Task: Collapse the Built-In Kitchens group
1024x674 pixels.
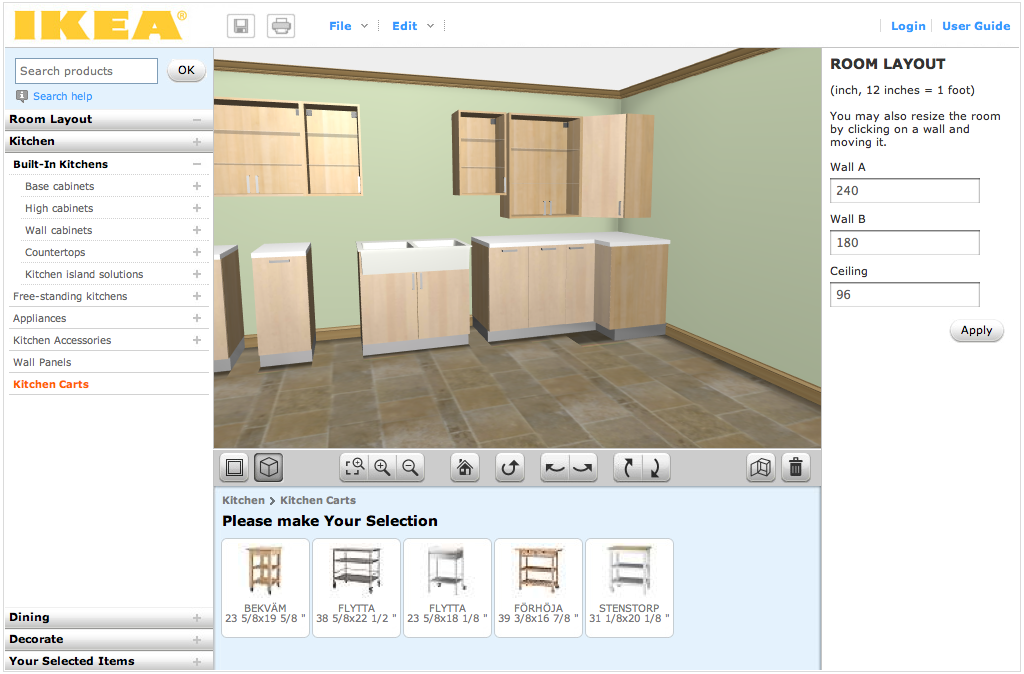Action: pyautogui.click(x=197, y=165)
